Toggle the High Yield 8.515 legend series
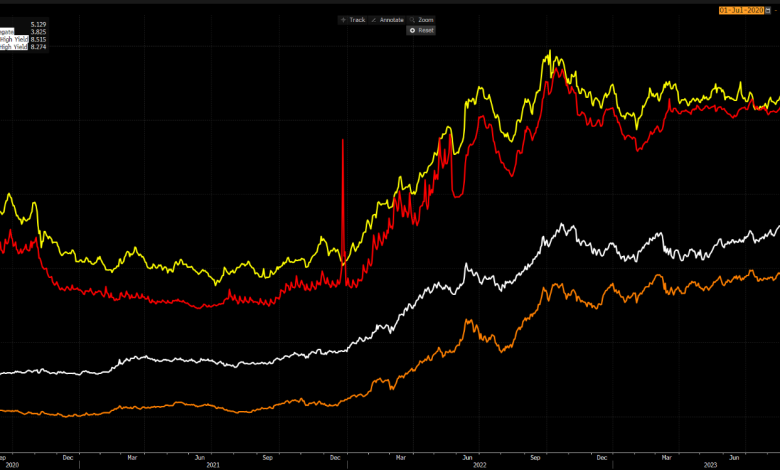The image size is (780, 470). click(x=17, y=39)
